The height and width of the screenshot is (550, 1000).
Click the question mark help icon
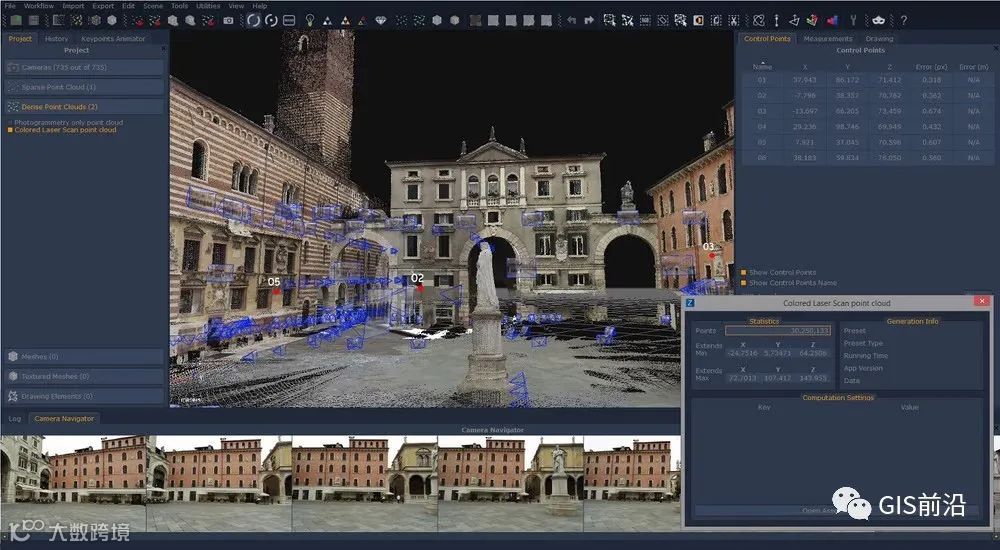point(904,20)
